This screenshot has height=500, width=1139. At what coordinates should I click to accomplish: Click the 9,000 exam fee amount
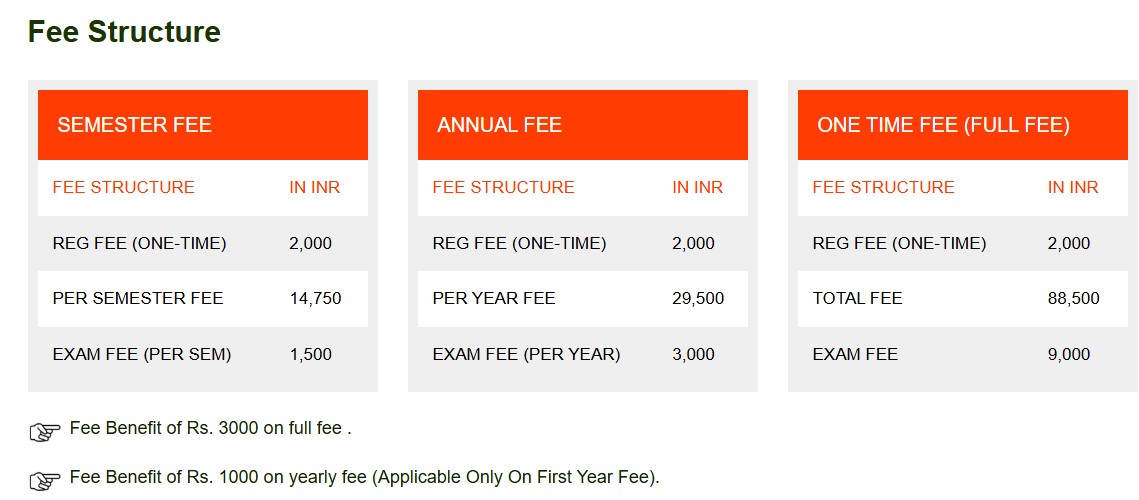click(1069, 354)
